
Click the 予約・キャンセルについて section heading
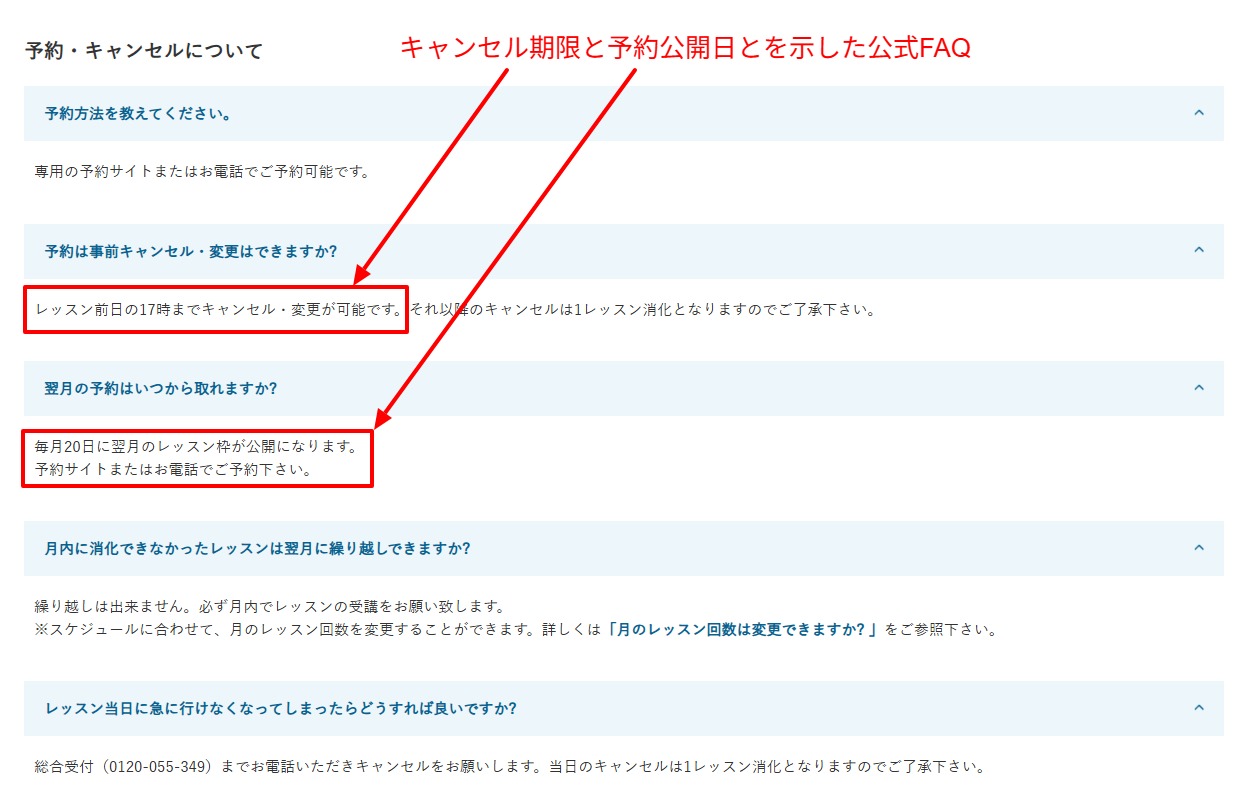(x=144, y=50)
